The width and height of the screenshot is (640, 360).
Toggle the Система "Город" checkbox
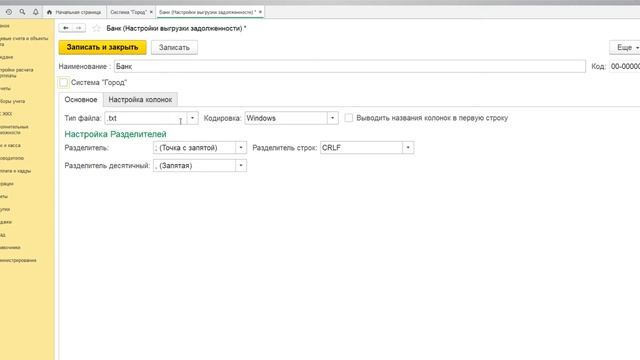(x=63, y=82)
